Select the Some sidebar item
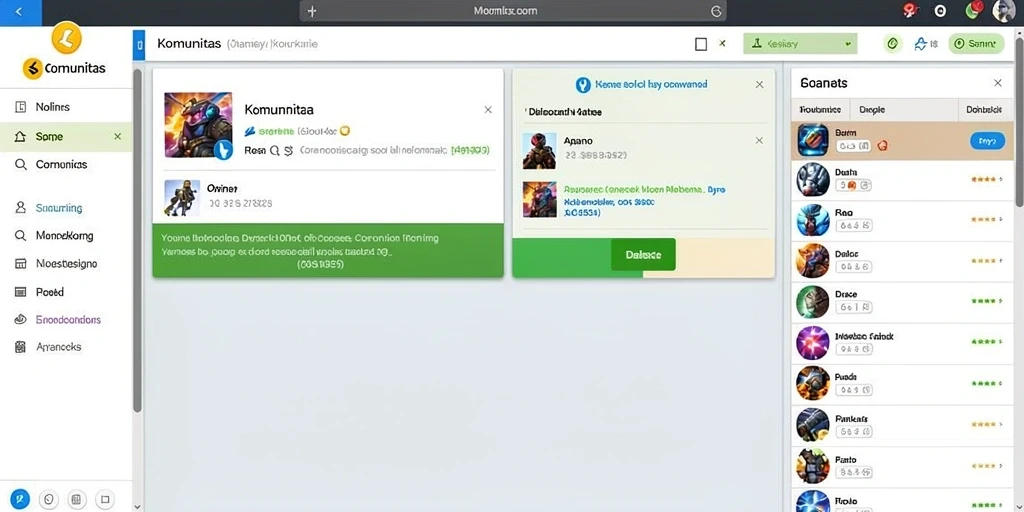Viewport: 1024px width, 512px height. point(65,136)
